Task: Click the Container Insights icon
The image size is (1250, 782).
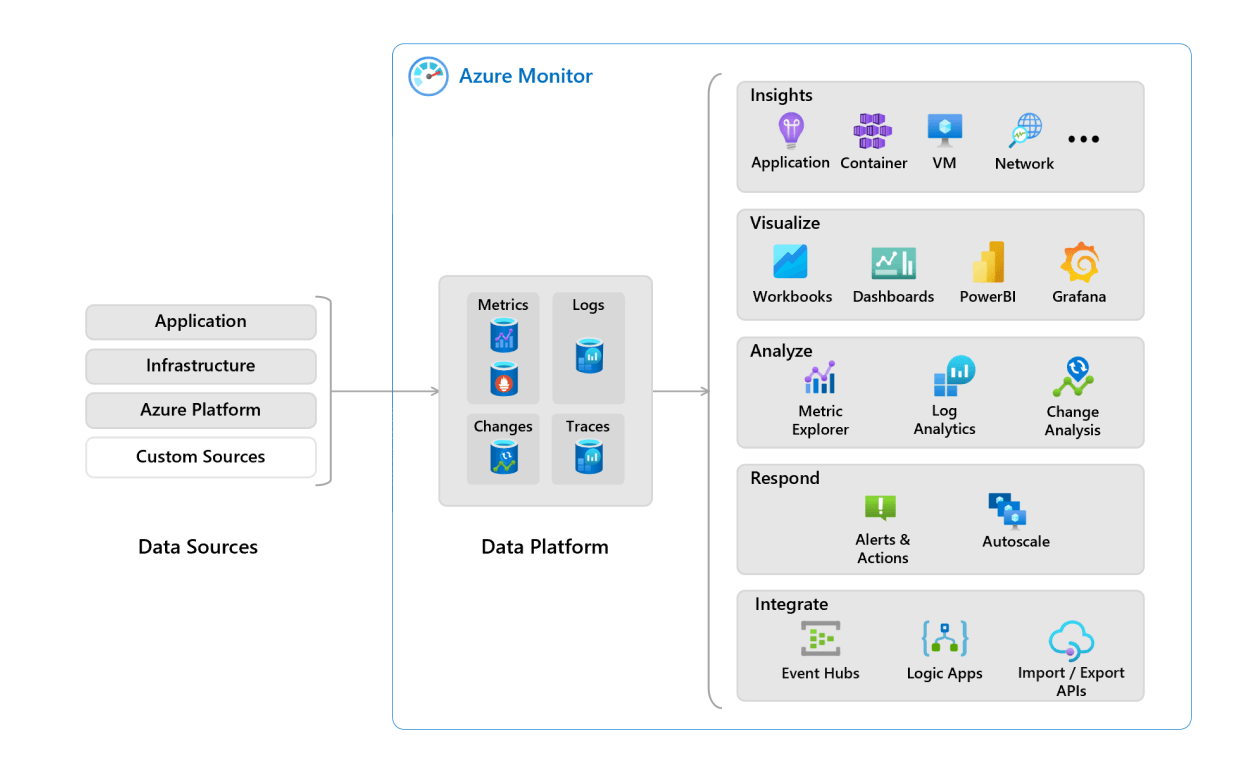Action: pyautogui.click(x=872, y=131)
